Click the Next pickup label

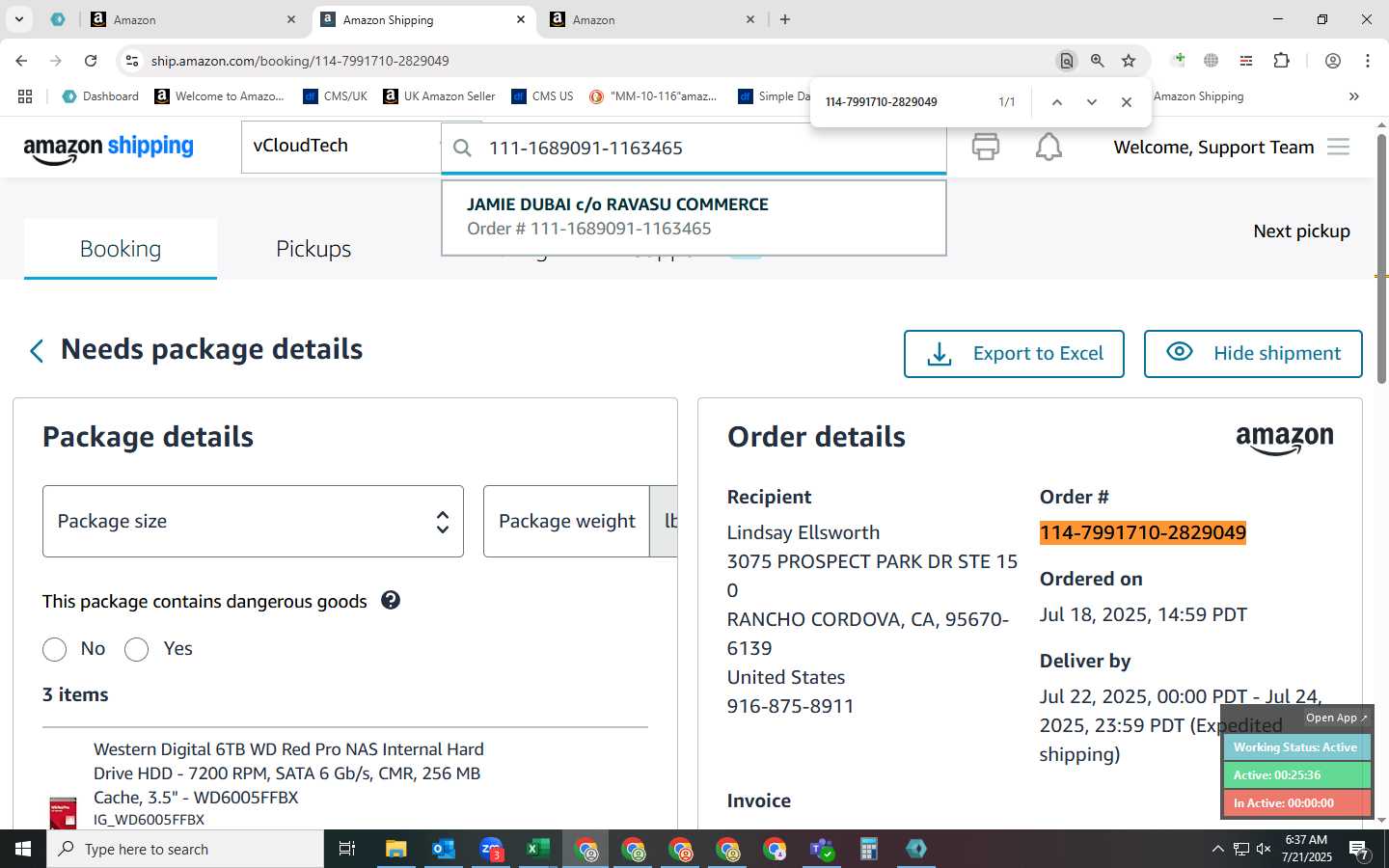(x=1301, y=231)
